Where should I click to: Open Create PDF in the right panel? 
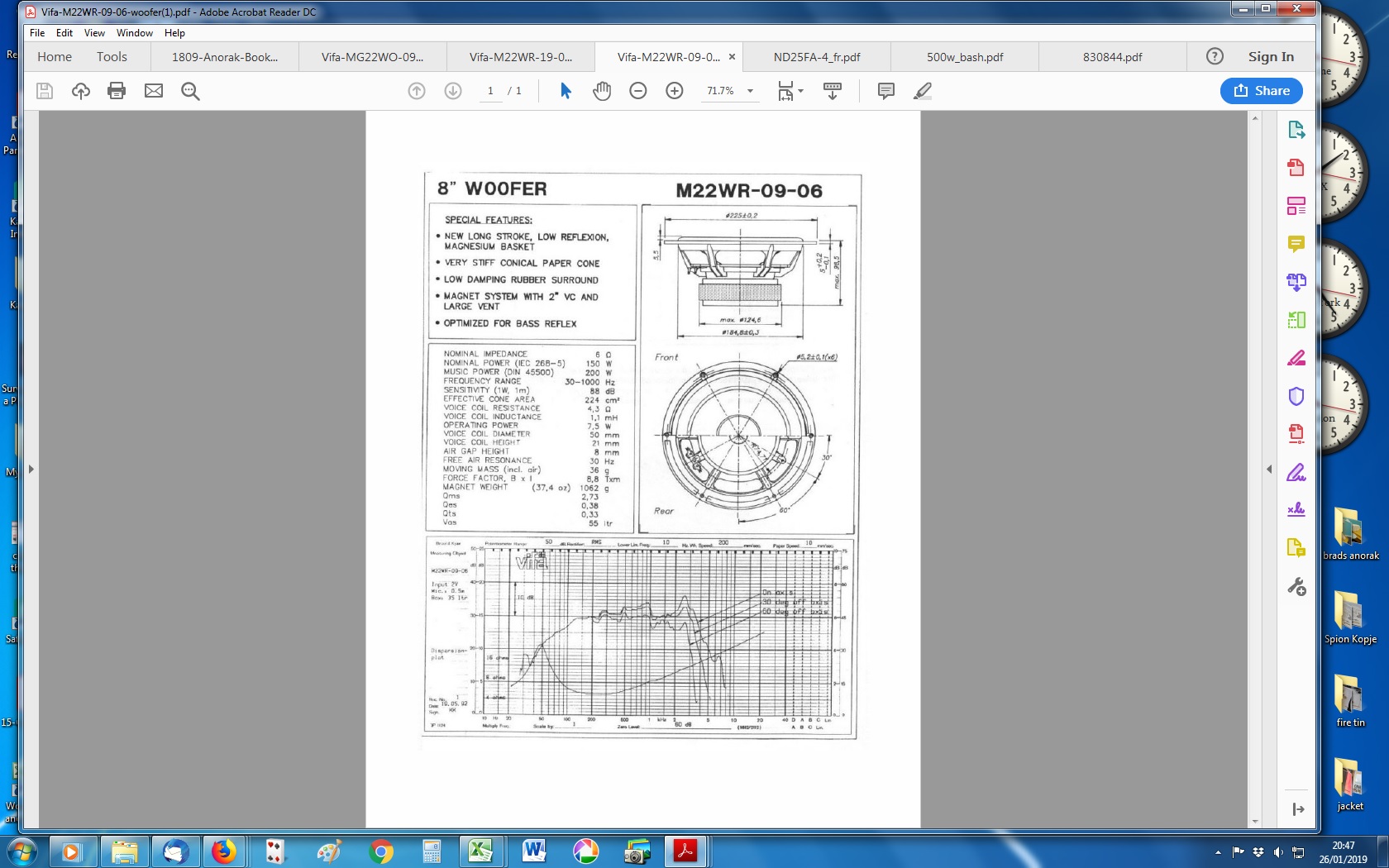tap(1296, 168)
